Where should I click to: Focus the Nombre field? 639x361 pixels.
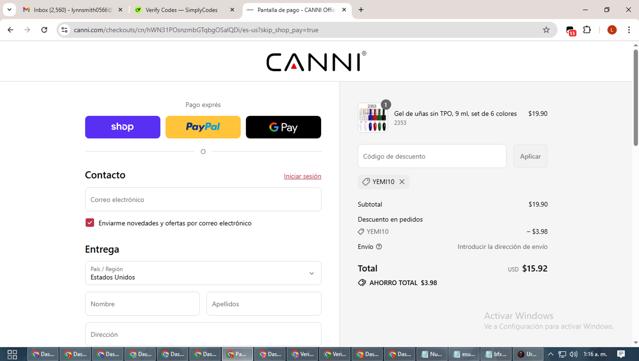[142, 304]
